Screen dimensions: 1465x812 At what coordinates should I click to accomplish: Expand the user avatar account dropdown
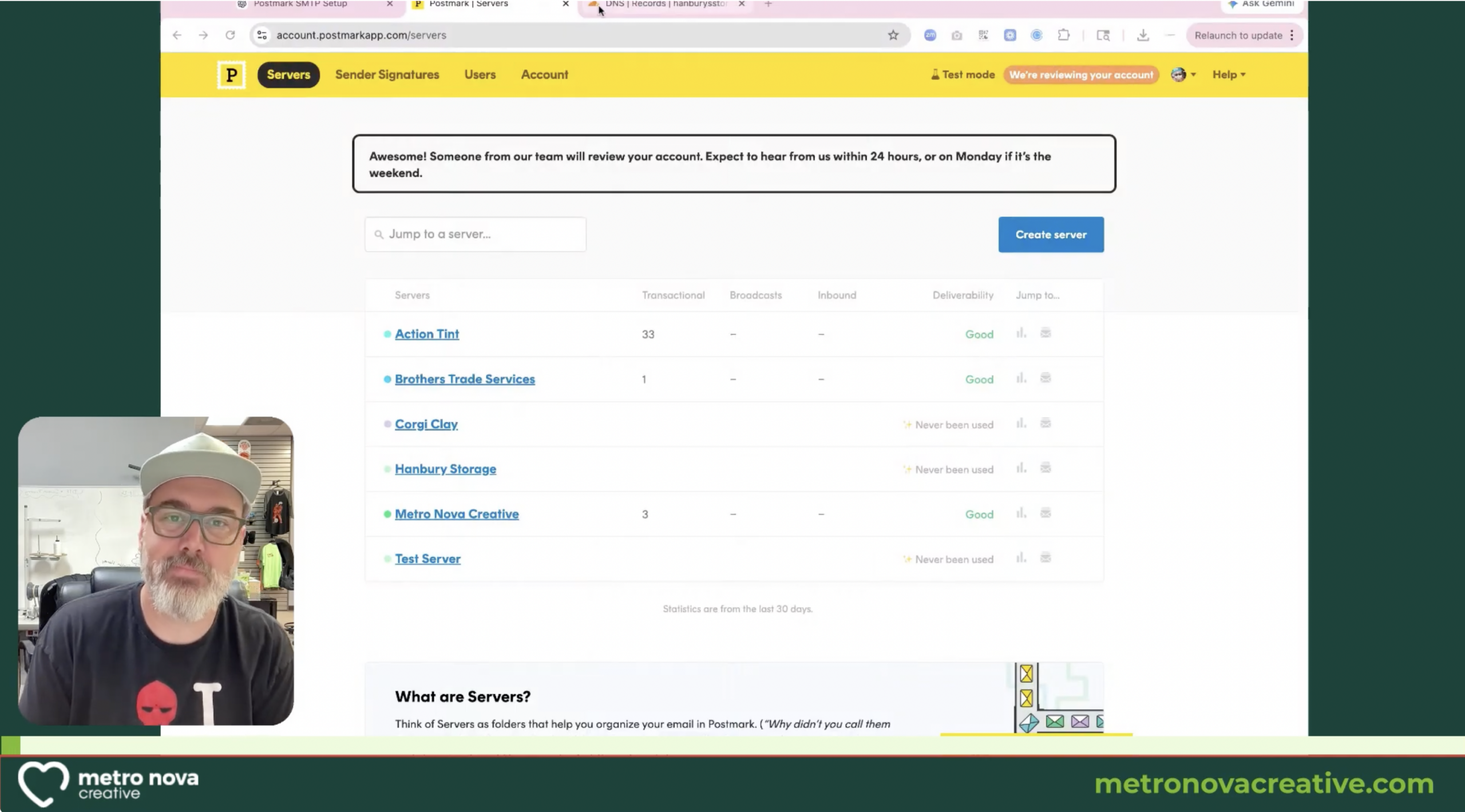click(x=1183, y=75)
